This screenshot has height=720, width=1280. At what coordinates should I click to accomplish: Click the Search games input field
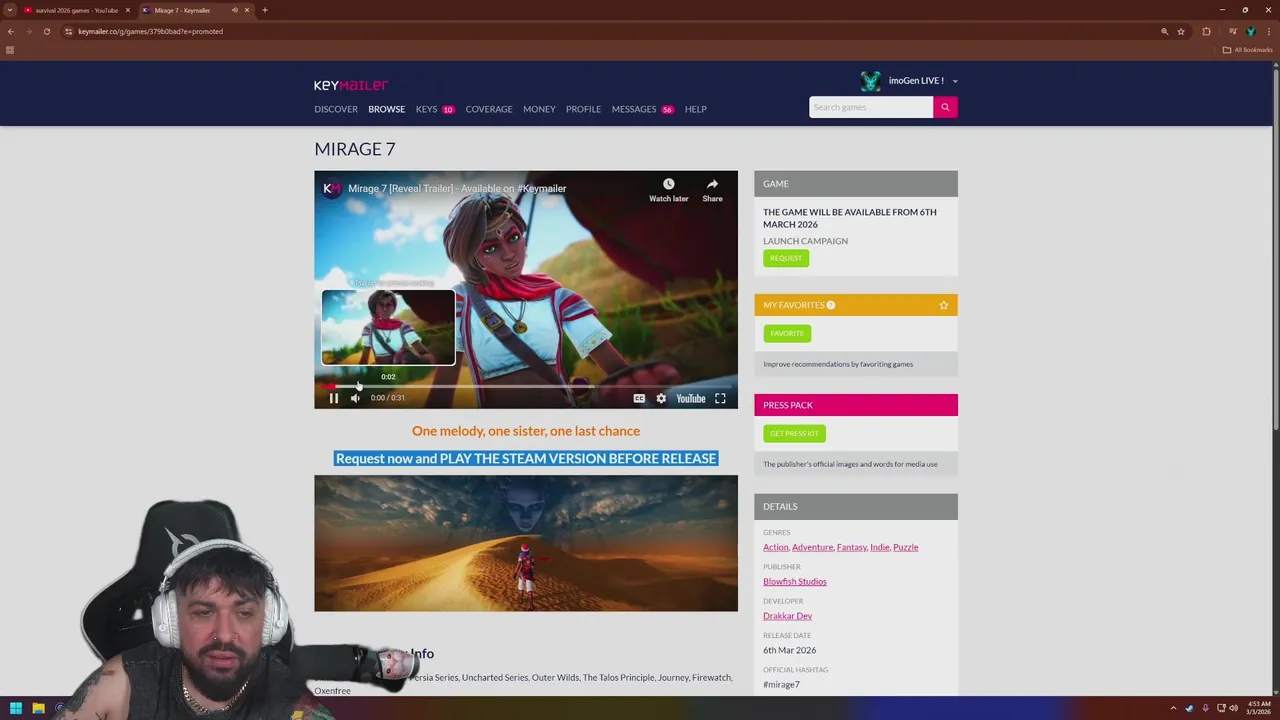click(x=871, y=107)
